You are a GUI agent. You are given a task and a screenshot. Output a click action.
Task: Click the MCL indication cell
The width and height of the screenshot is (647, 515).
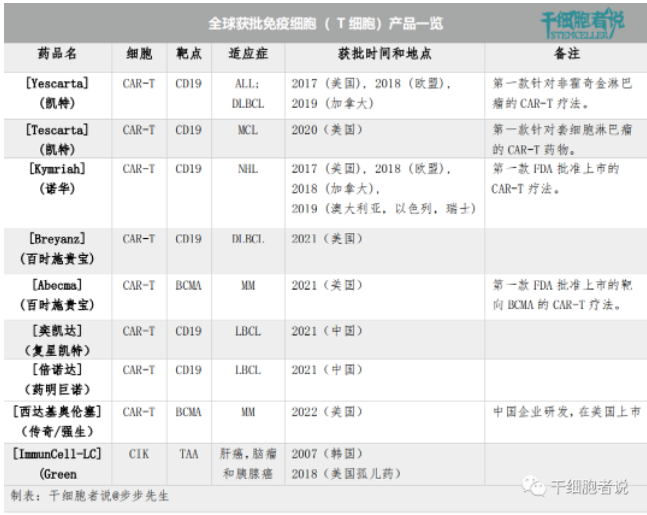(248, 130)
